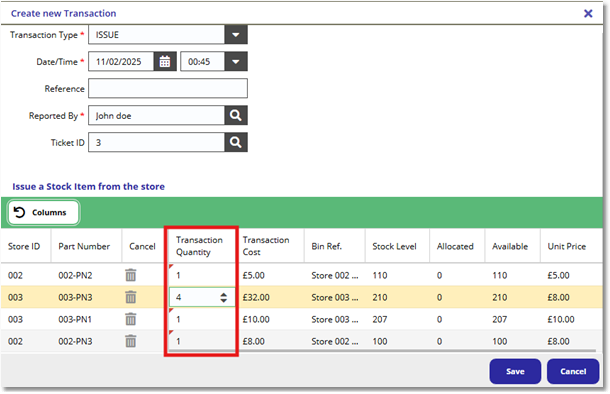
Task: Open the time dropdown showing 00:45
Action: (x=236, y=61)
